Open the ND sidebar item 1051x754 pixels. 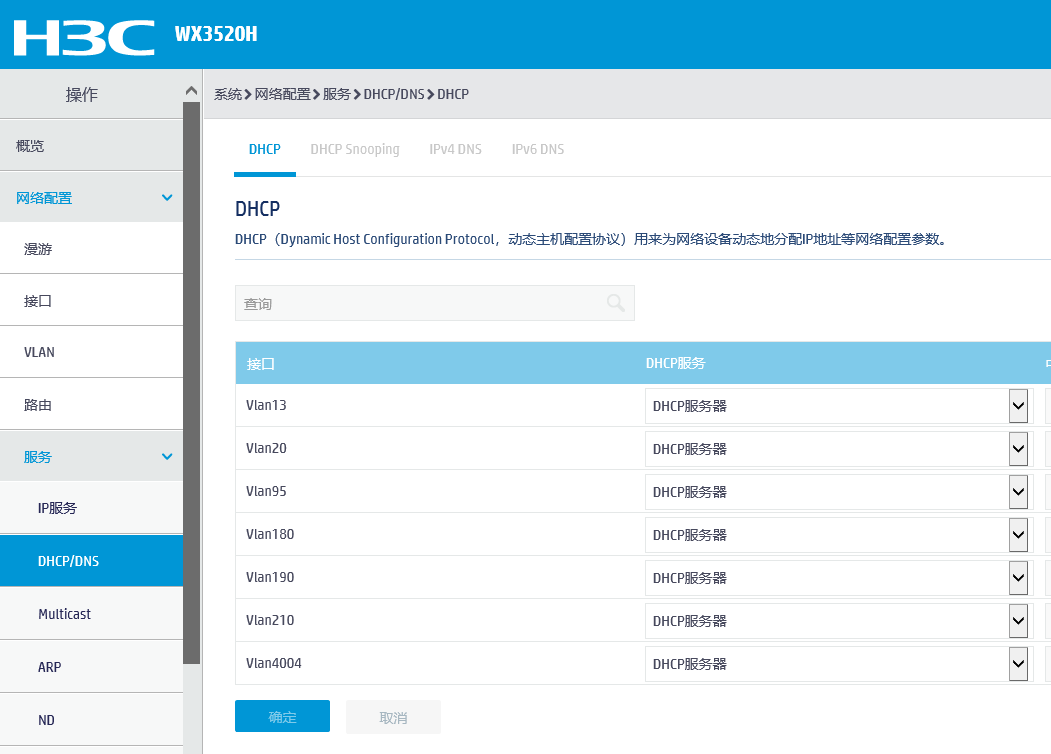[x=91, y=720]
